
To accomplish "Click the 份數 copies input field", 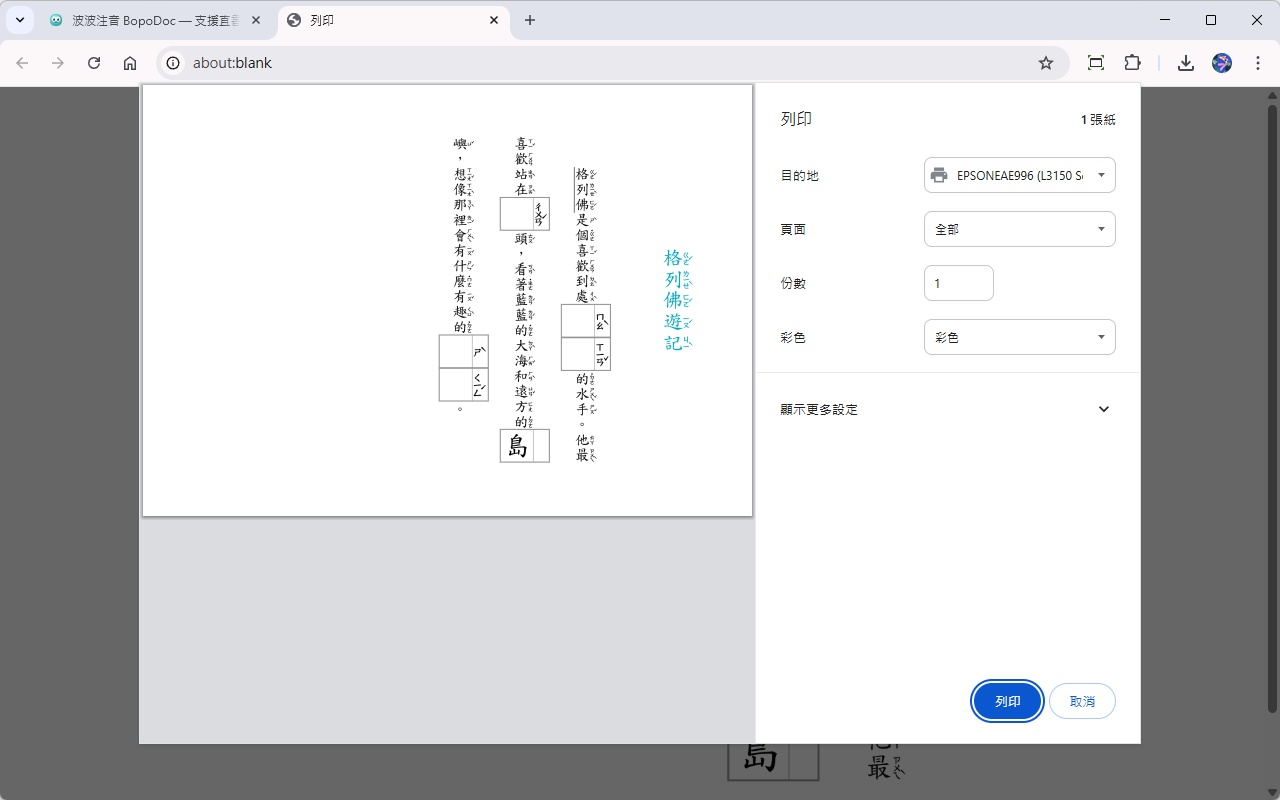I will (x=958, y=283).
